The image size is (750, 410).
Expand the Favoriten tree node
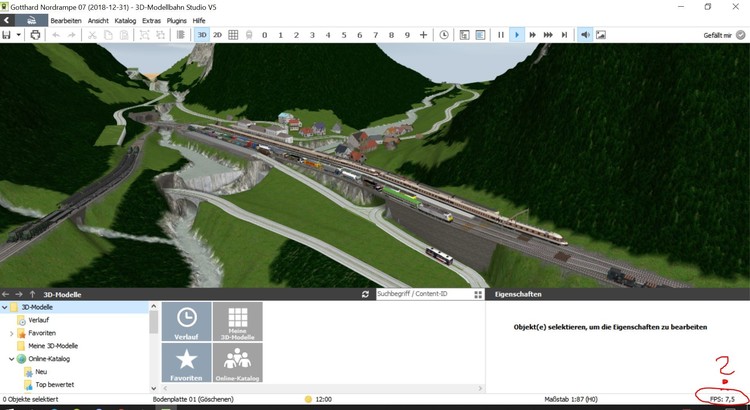[11, 333]
